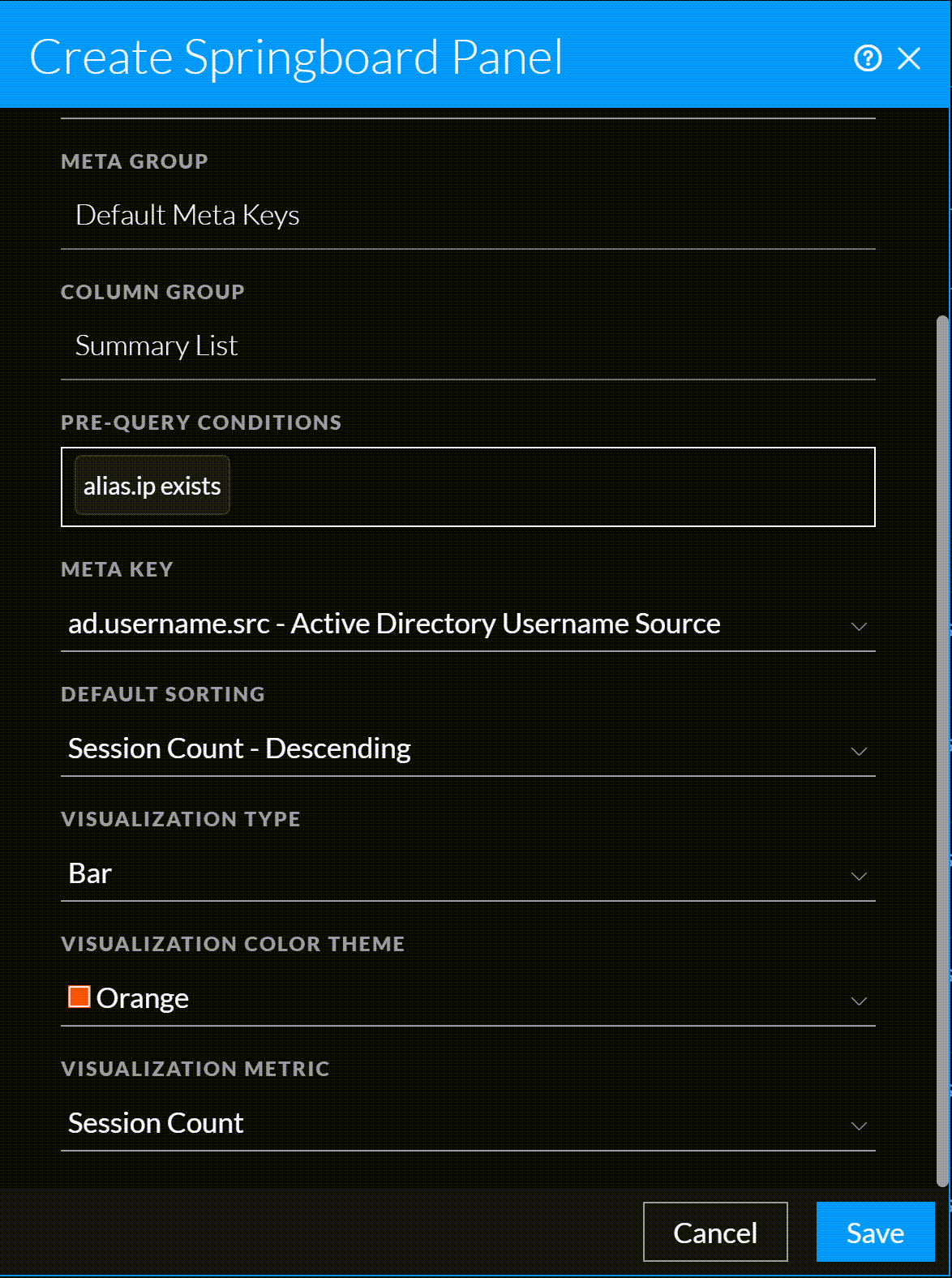Click the chevron arrow on Visualization Color Theme row

pos(859,1001)
